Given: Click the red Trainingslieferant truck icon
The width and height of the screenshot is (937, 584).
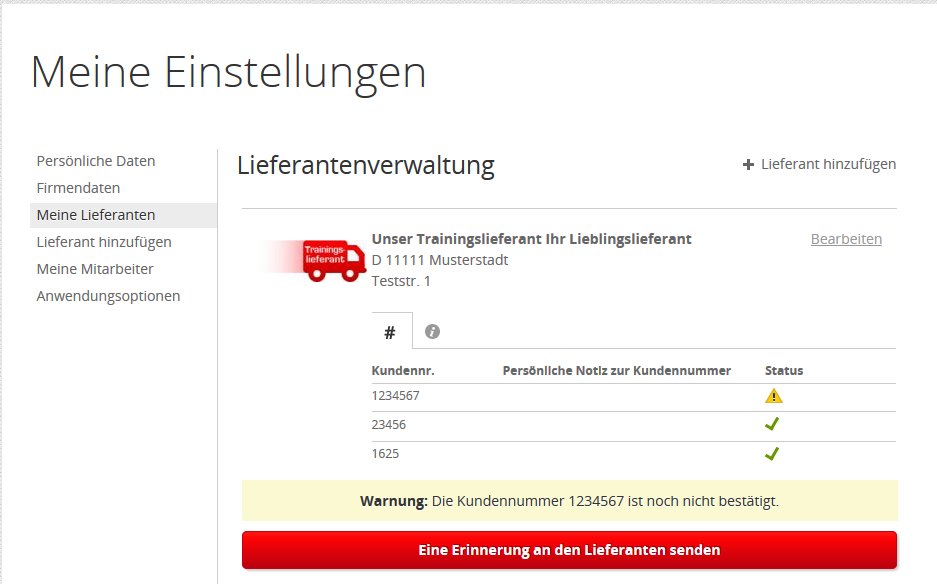Looking at the screenshot, I should [x=332, y=260].
